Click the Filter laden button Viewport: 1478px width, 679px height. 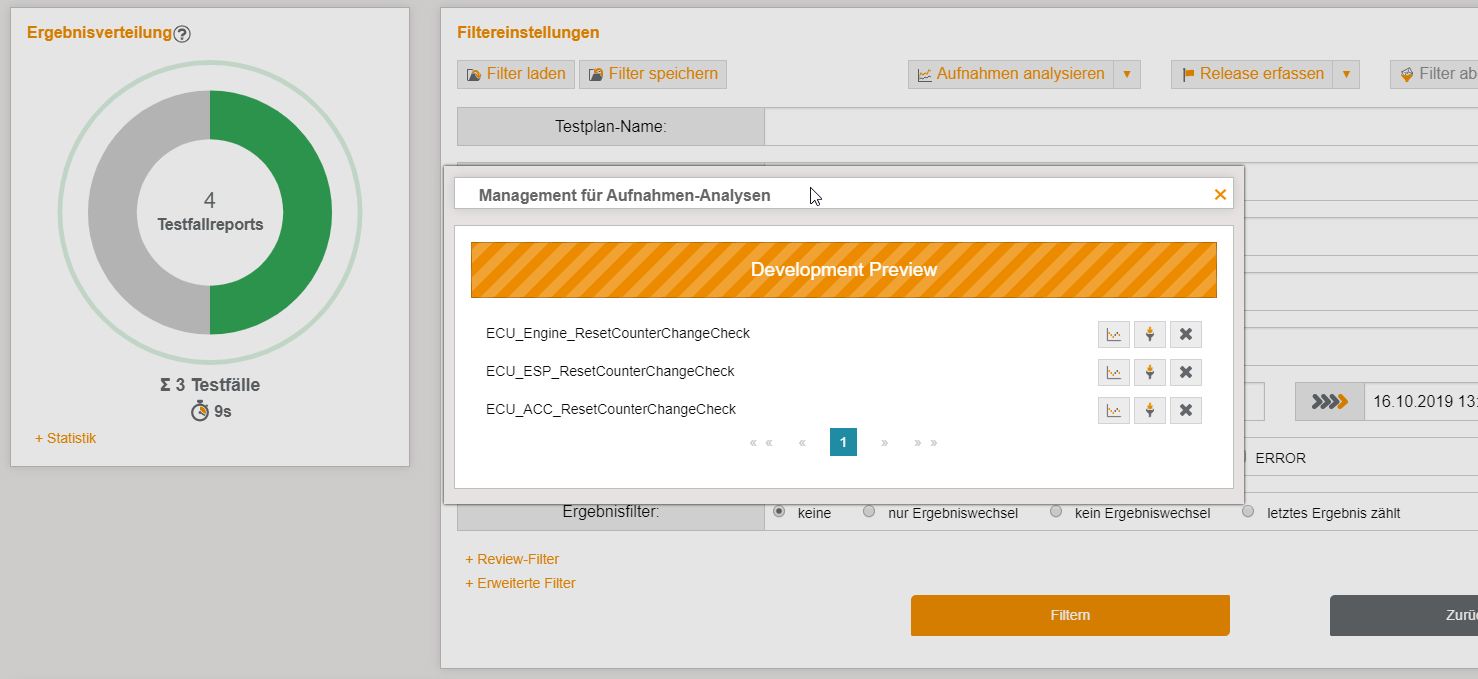click(x=515, y=73)
